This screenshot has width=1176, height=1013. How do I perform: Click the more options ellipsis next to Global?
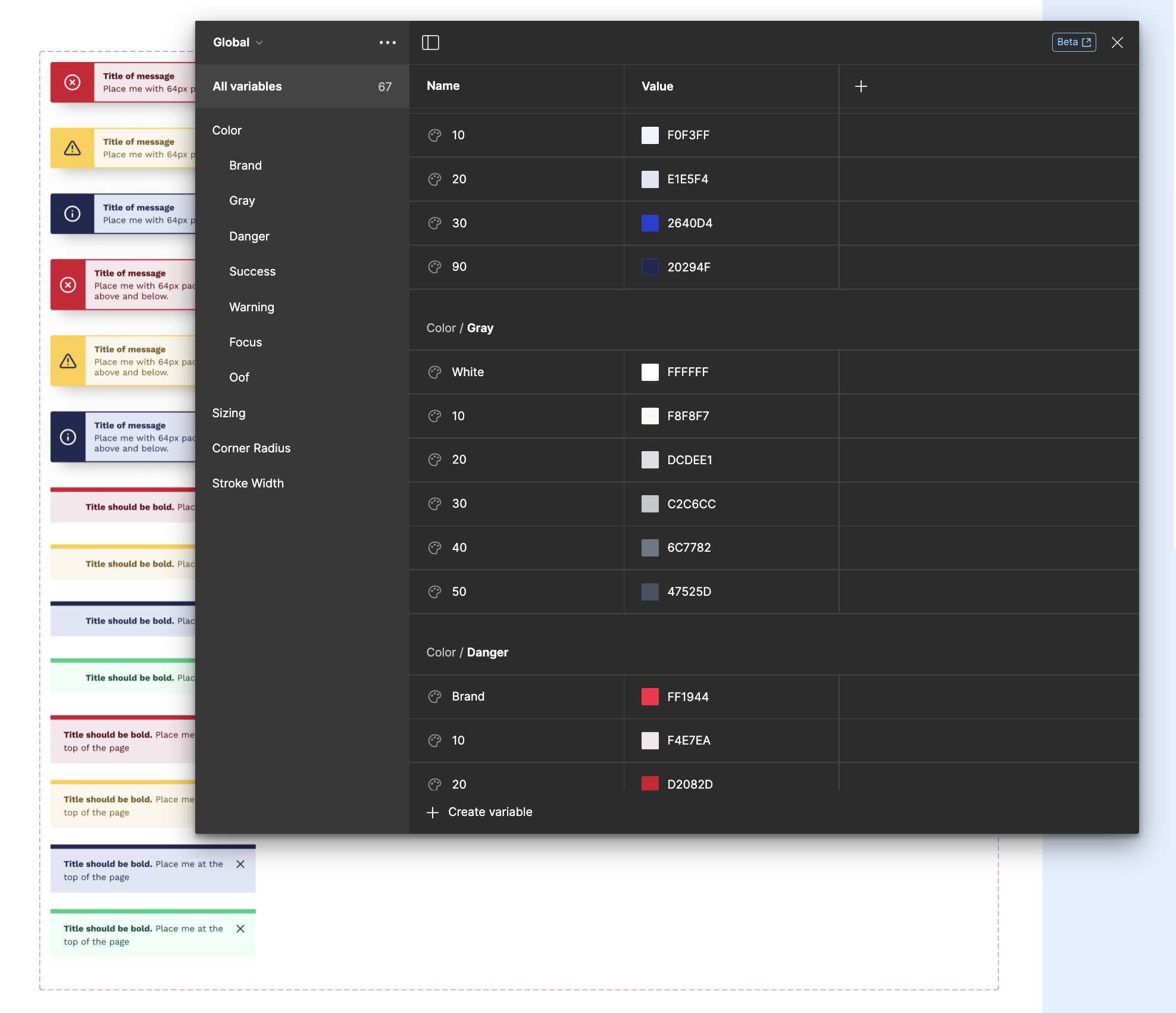[388, 42]
